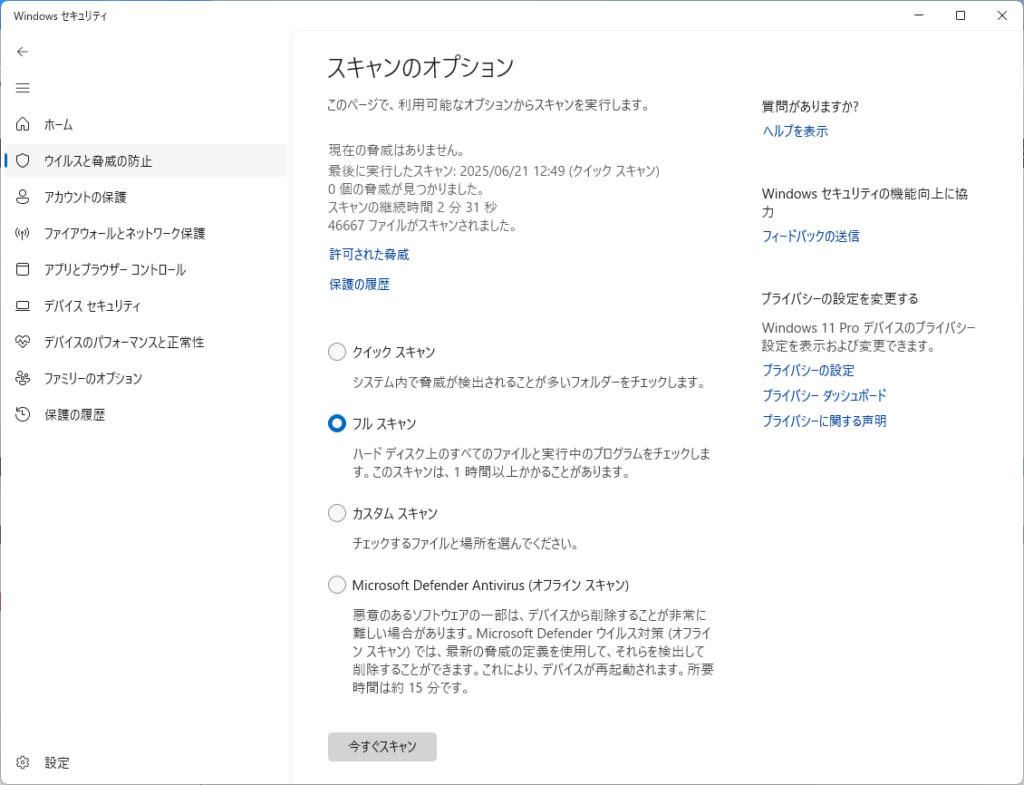Go back with the back arrow
Image resolution: width=1024 pixels, height=785 pixels.
tap(23, 51)
